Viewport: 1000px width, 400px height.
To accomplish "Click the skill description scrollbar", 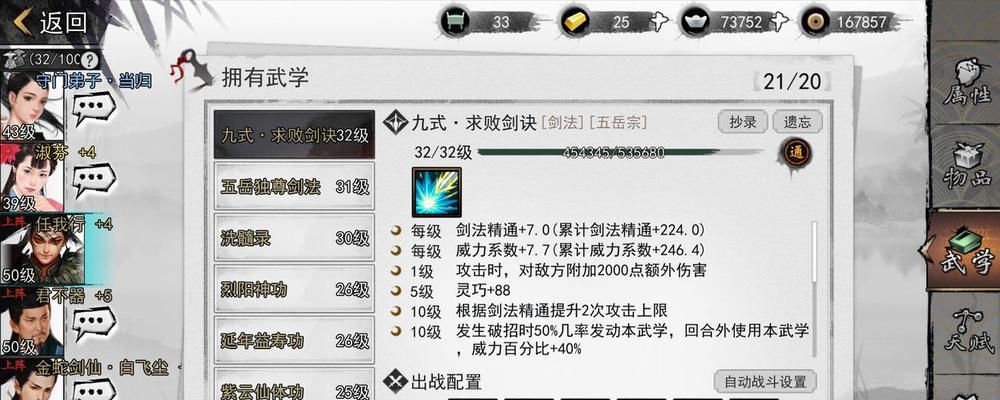I will point(814,252).
